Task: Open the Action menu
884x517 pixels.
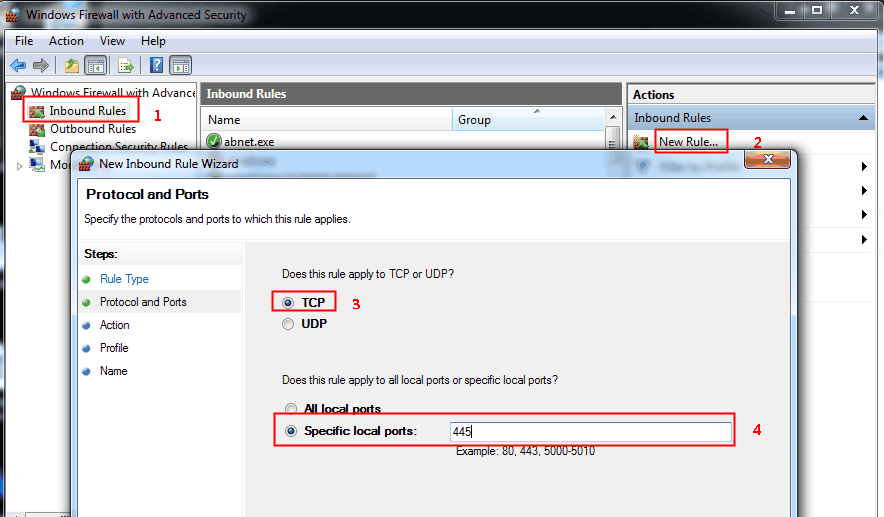Action: tap(66, 41)
